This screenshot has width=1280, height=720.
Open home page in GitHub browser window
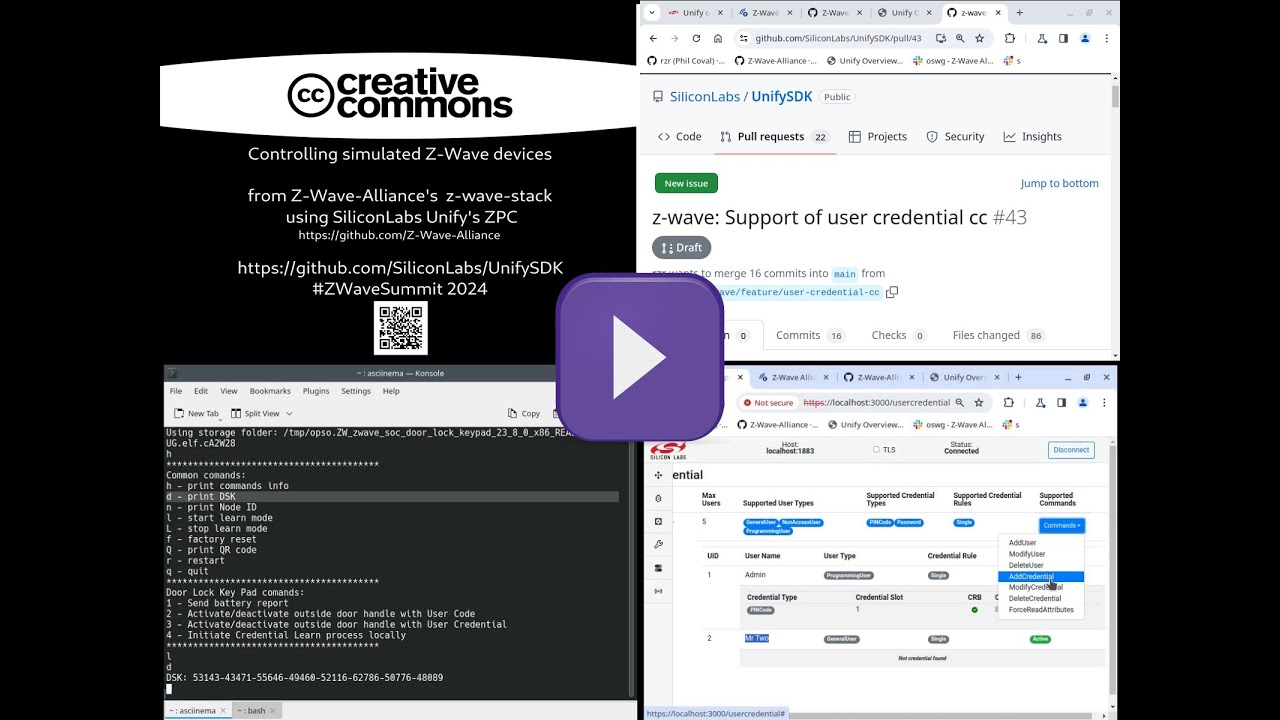click(x=718, y=39)
